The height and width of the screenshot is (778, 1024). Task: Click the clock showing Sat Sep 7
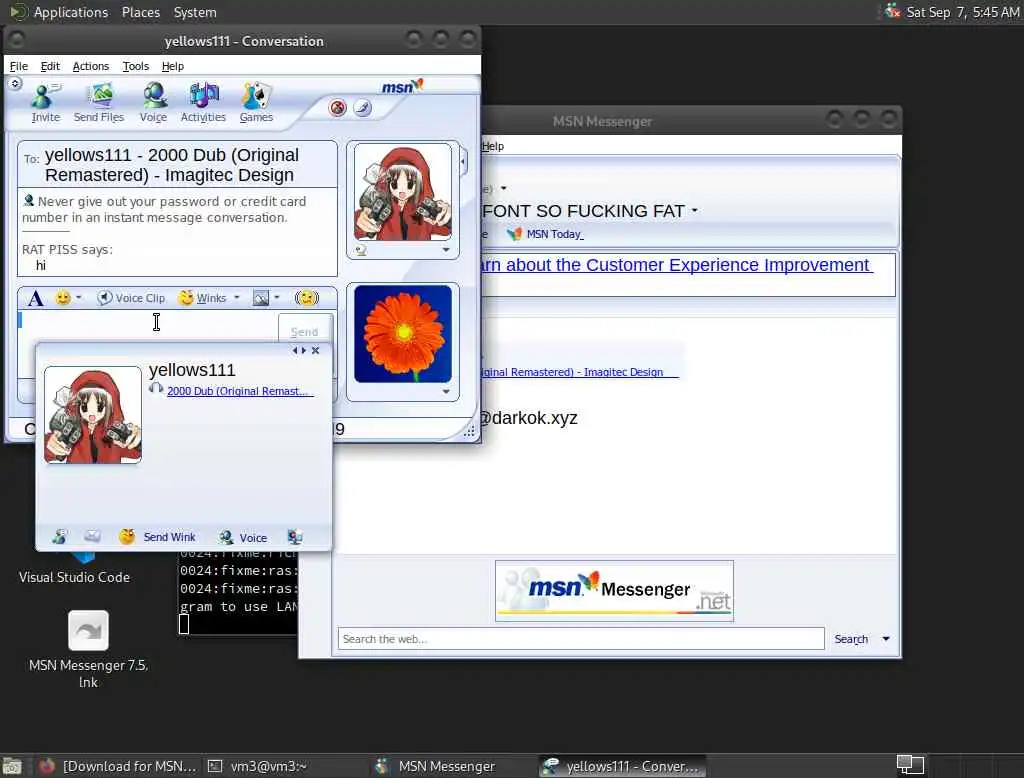point(963,12)
